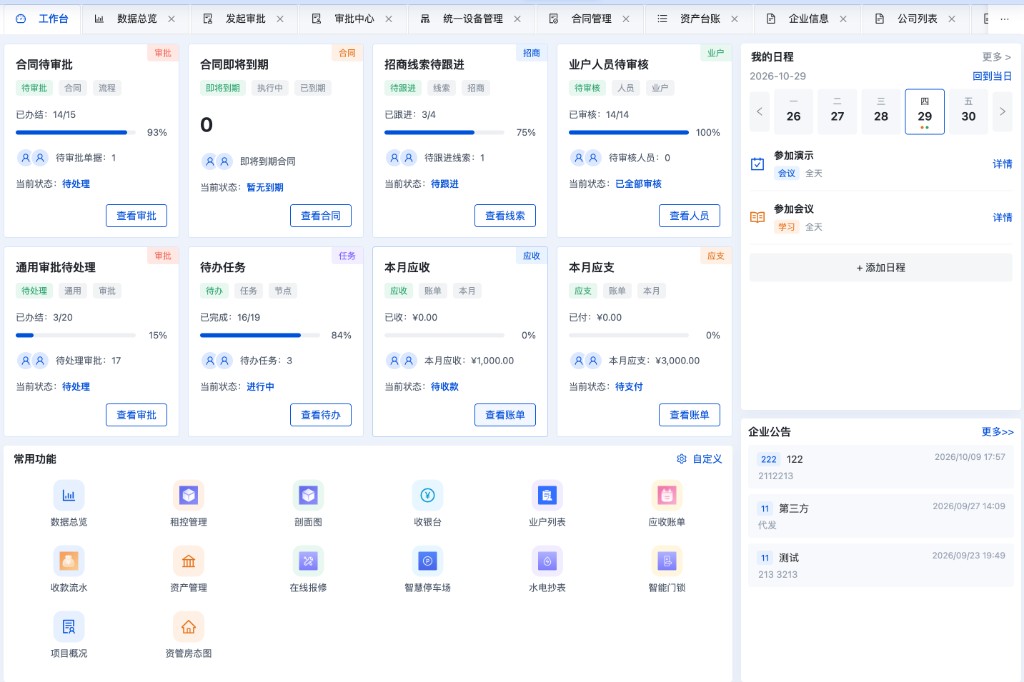Select day 27 in the calendar strip
The width and height of the screenshot is (1024, 682).
(837, 112)
